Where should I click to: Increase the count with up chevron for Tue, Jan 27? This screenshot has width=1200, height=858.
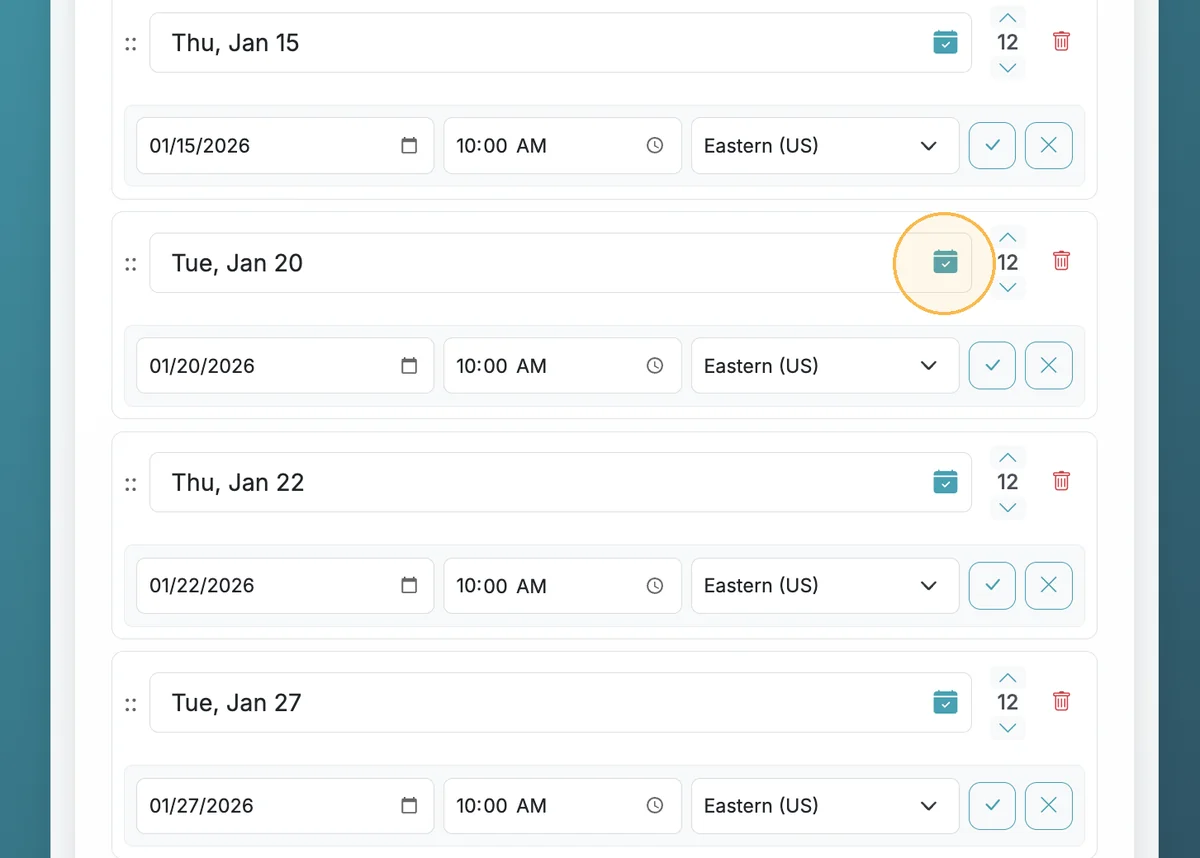click(1008, 677)
